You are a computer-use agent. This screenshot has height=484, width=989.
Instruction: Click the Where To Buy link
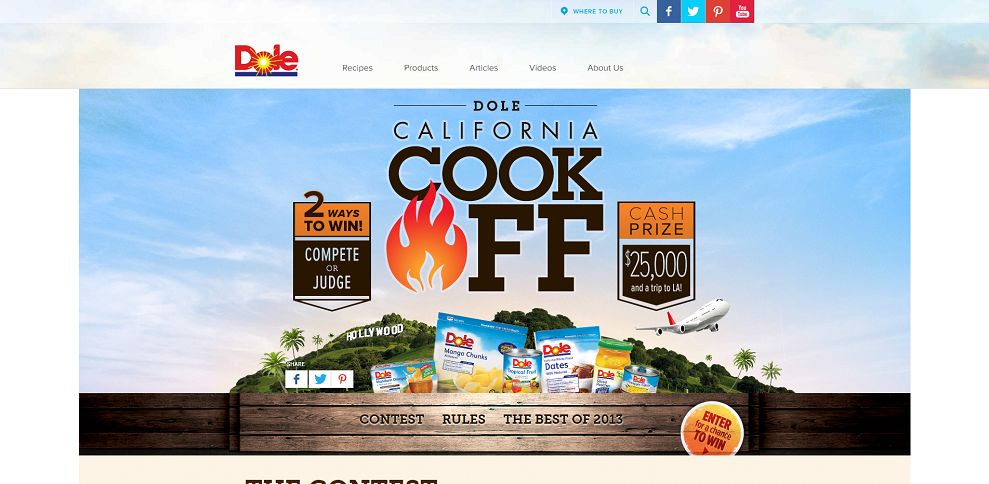[592, 11]
